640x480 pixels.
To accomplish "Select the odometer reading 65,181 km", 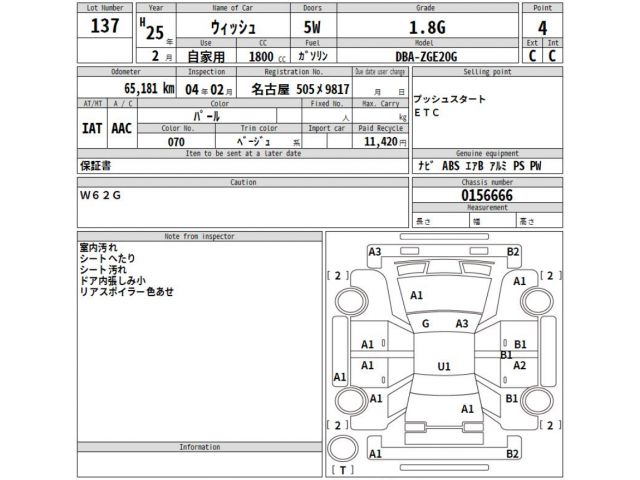I will pos(149,88).
